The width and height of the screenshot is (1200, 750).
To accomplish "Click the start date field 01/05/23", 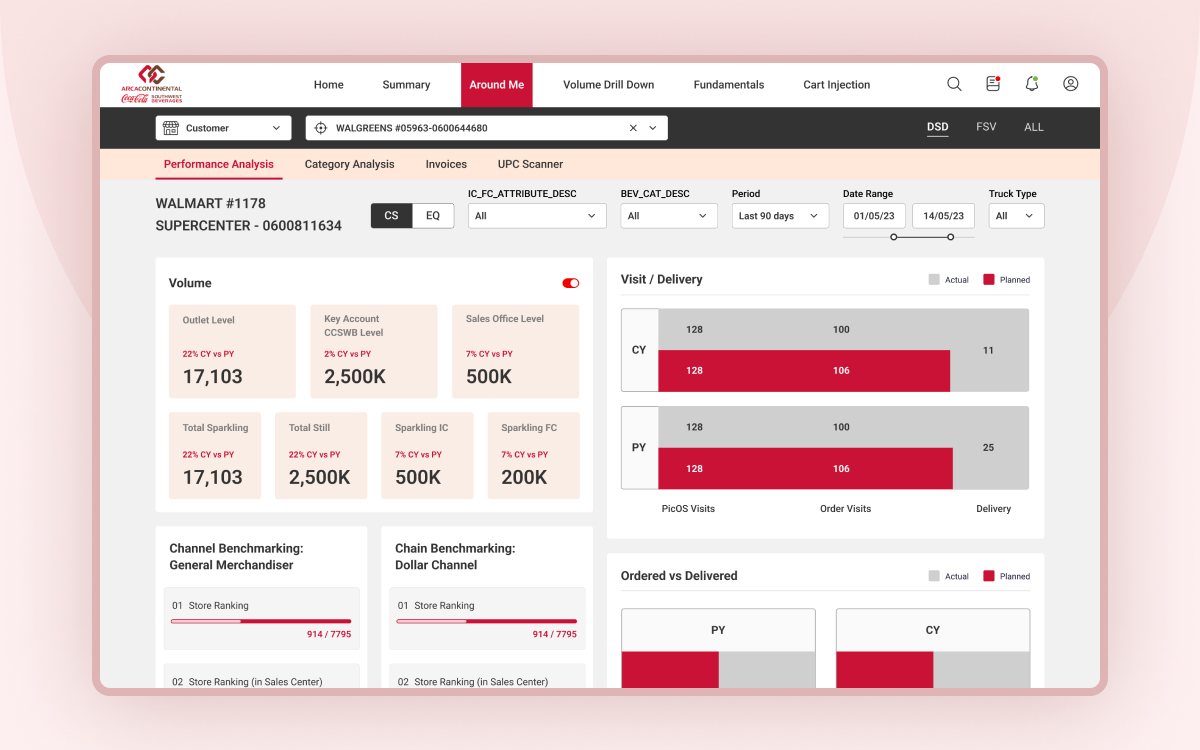I will pos(874,216).
